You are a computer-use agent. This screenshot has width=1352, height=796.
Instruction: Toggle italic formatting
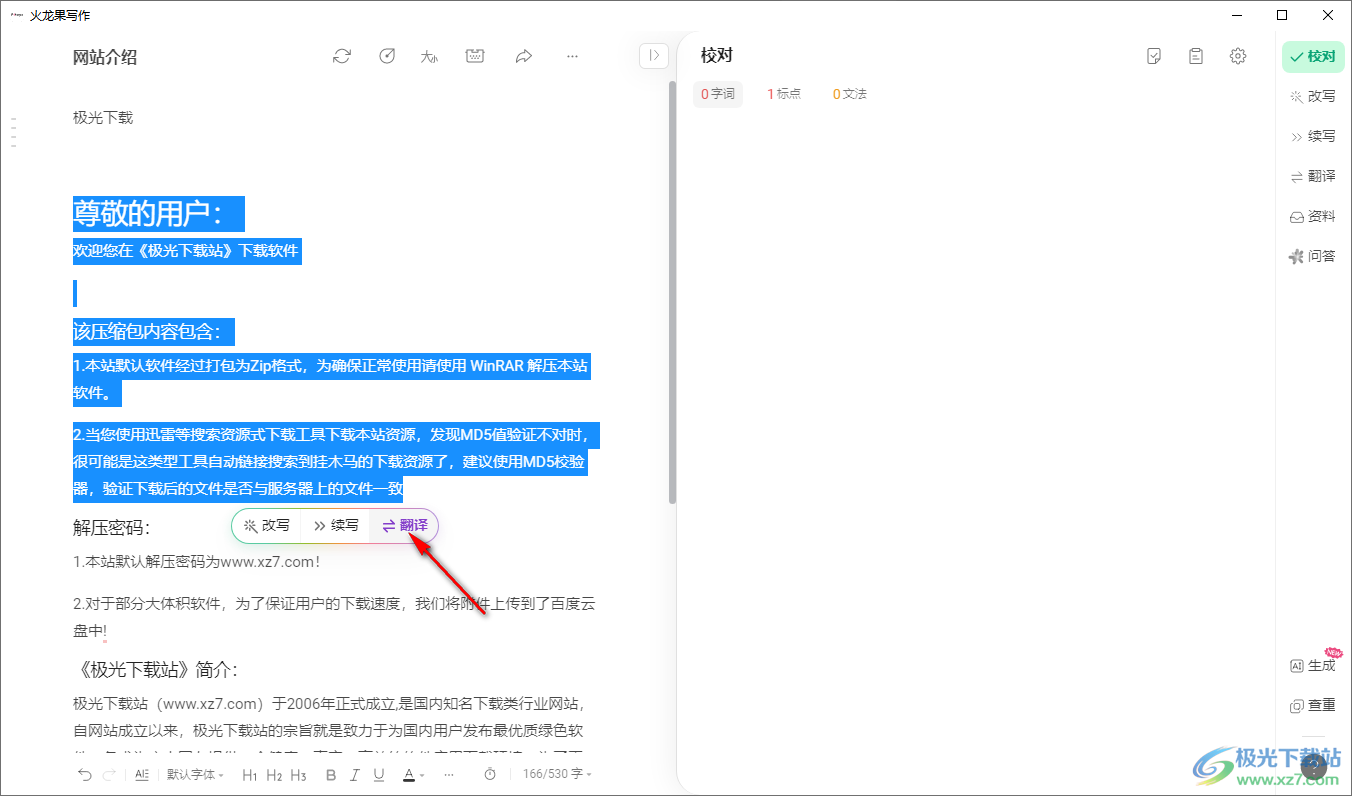pyautogui.click(x=355, y=775)
